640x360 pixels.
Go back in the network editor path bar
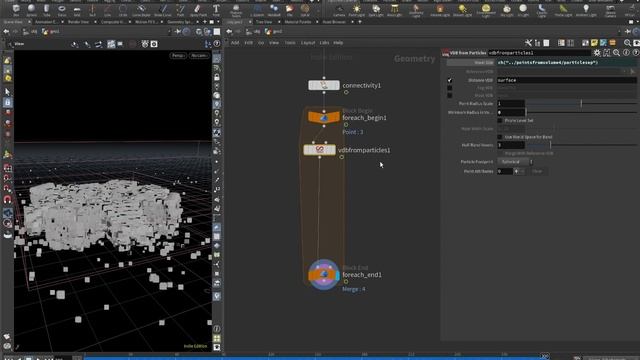(x=229, y=31)
